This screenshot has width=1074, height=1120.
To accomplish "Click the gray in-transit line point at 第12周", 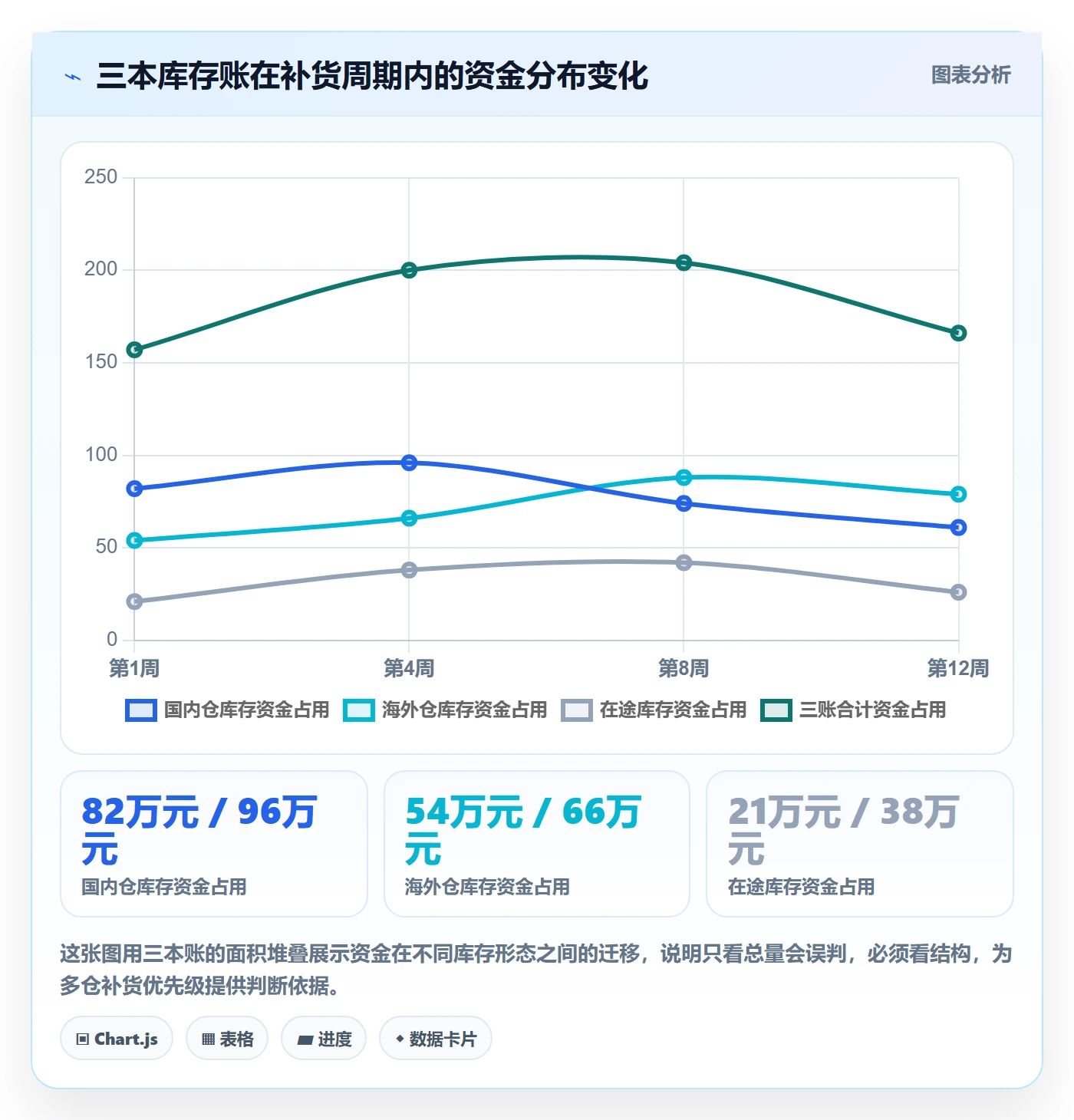I will [958, 592].
